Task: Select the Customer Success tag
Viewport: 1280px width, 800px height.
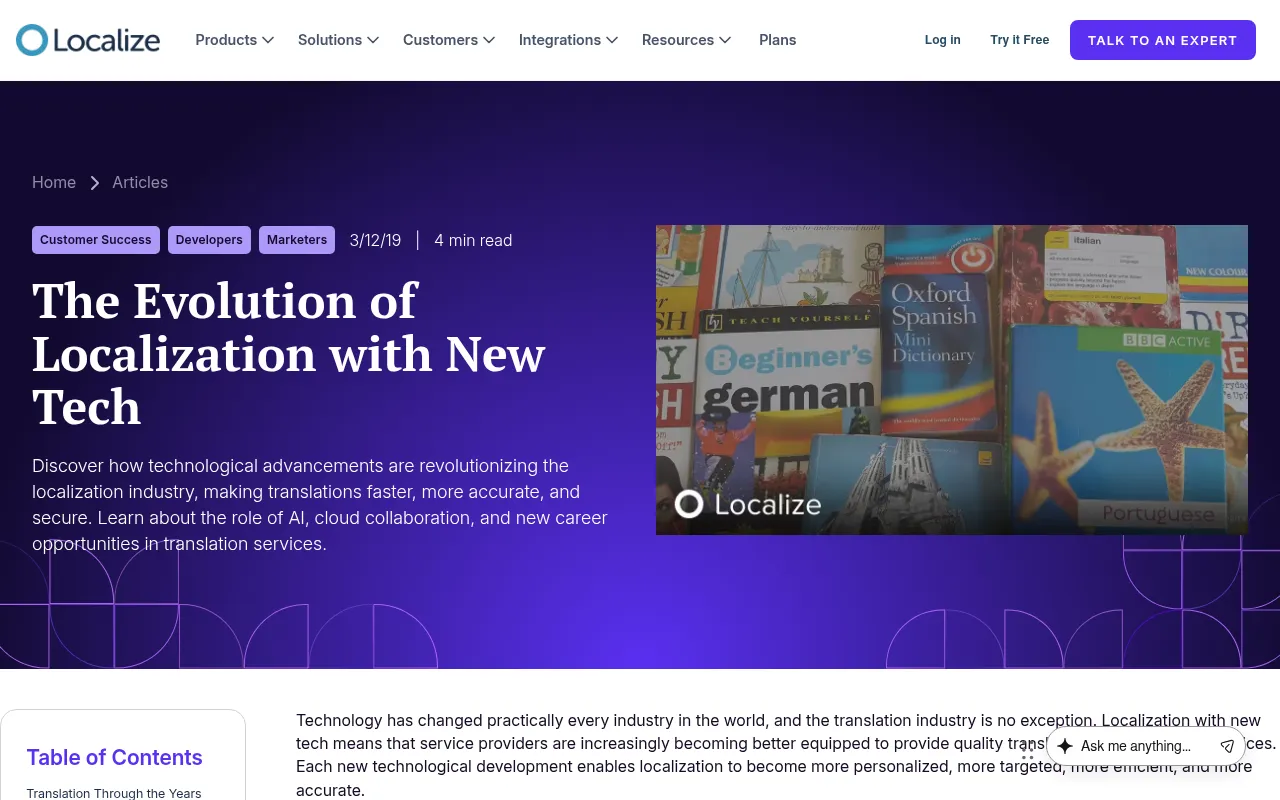Action: tap(96, 240)
